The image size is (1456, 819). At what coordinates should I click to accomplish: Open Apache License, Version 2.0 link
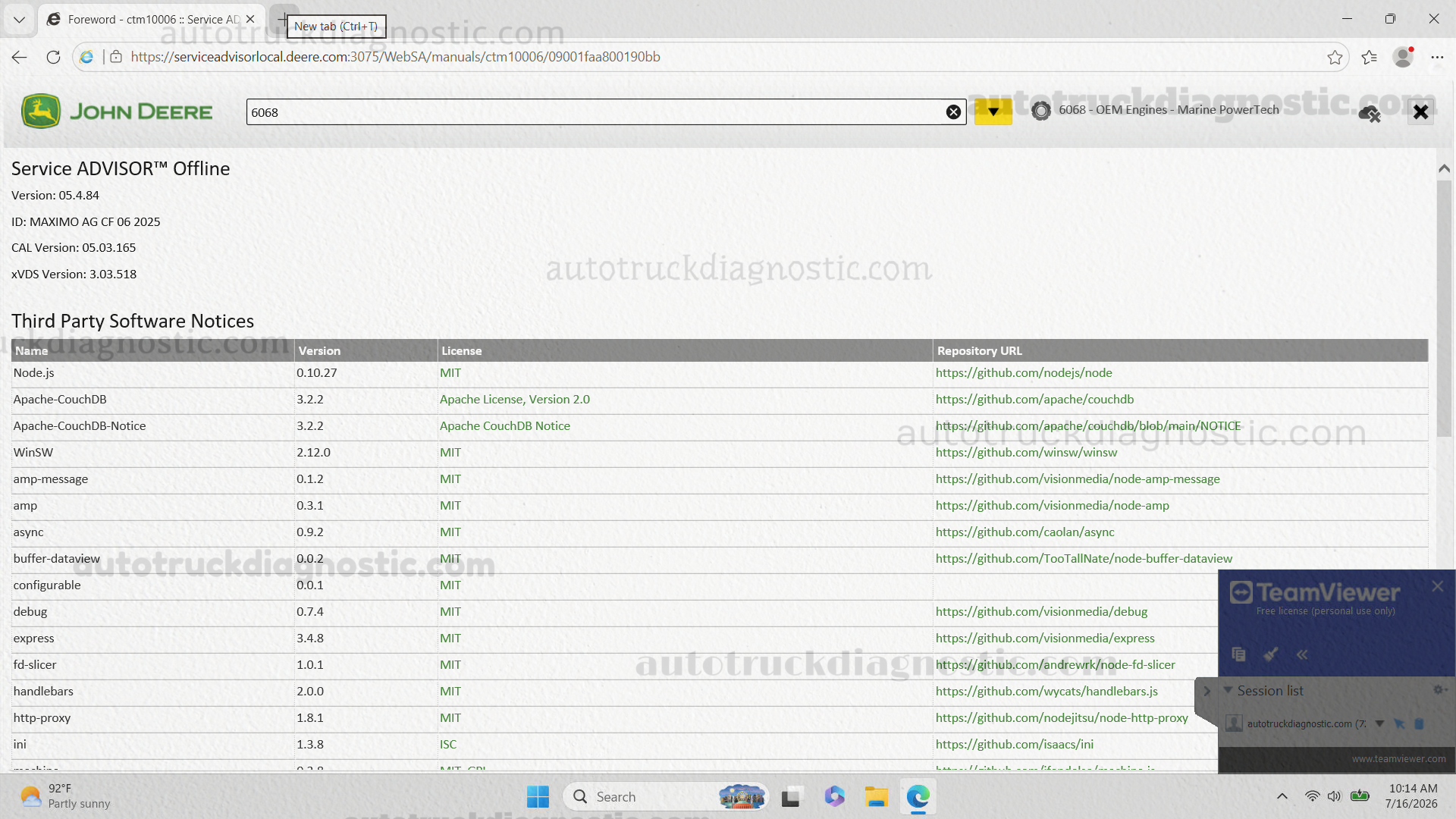[x=515, y=400]
